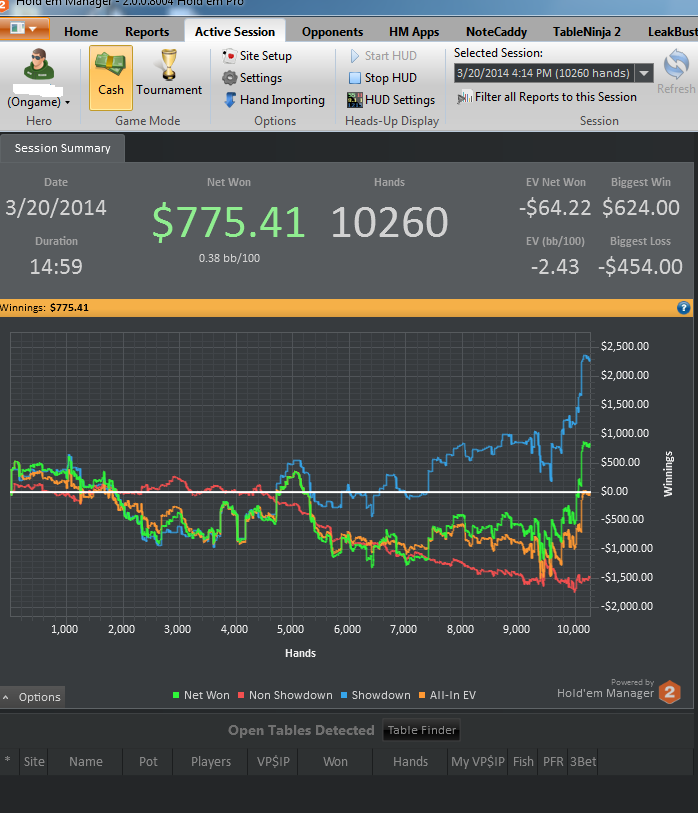Image resolution: width=698 pixels, height=813 pixels.
Task: Click the blue help question icon
Action: pos(683,308)
